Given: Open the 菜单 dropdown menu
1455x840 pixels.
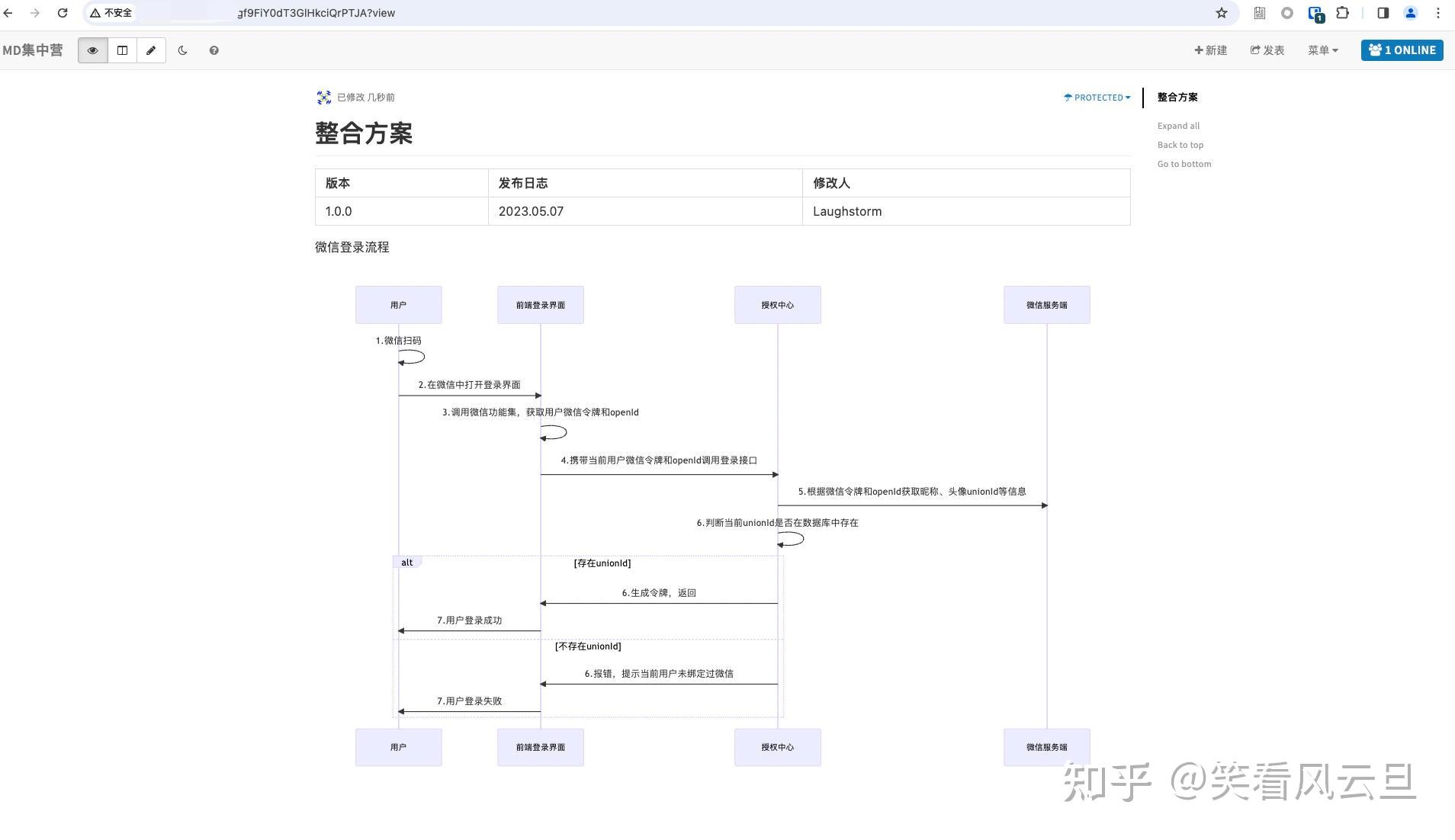Looking at the screenshot, I should coord(1322,50).
